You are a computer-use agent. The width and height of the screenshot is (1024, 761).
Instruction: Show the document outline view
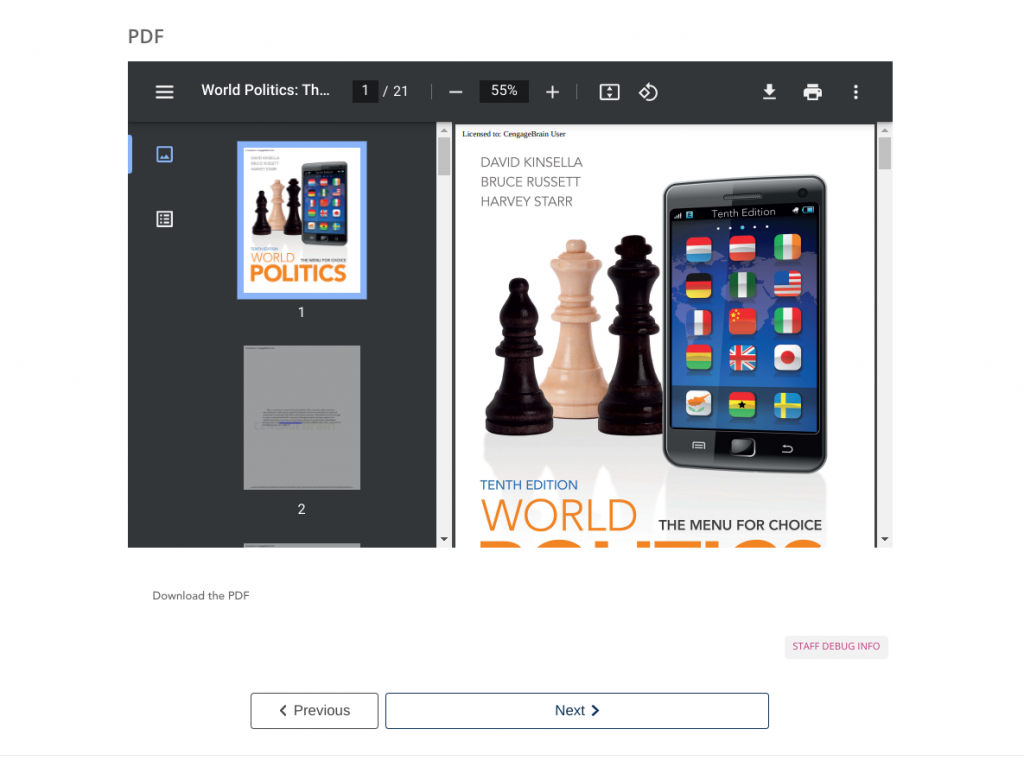165,219
